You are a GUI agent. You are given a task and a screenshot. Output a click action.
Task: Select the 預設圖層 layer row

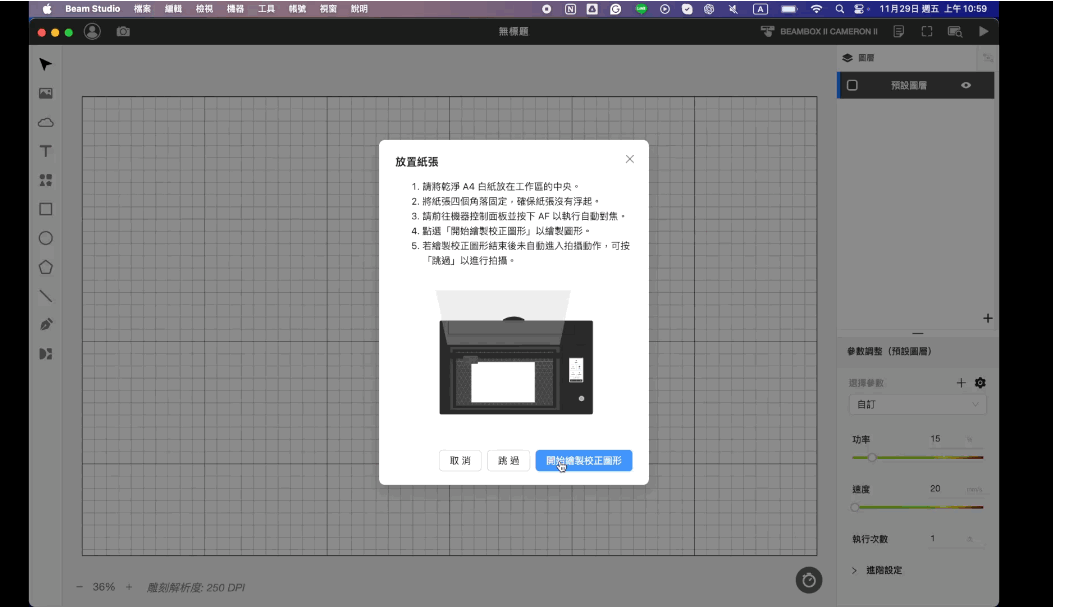point(915,85)
